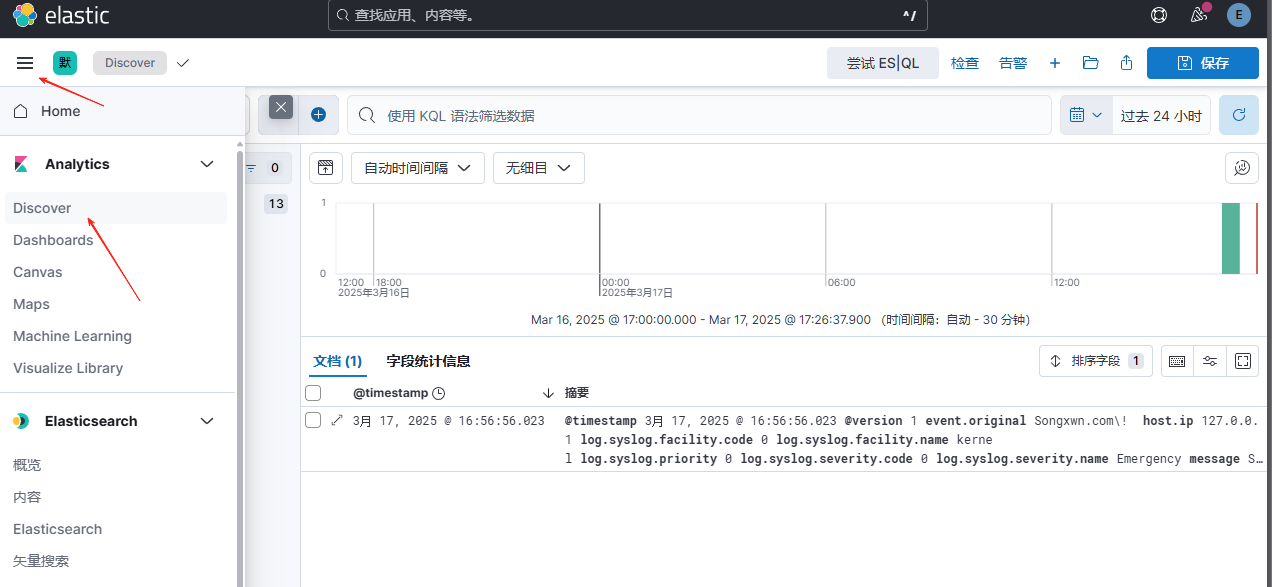Open Canvas in the sidebar

coord(38,272)
